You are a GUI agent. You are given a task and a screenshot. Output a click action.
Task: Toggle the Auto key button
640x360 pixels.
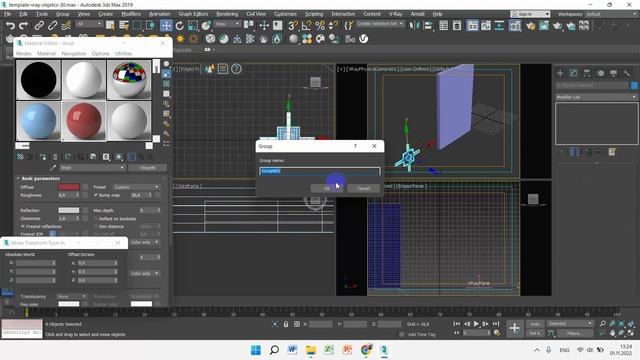point(535,324)
